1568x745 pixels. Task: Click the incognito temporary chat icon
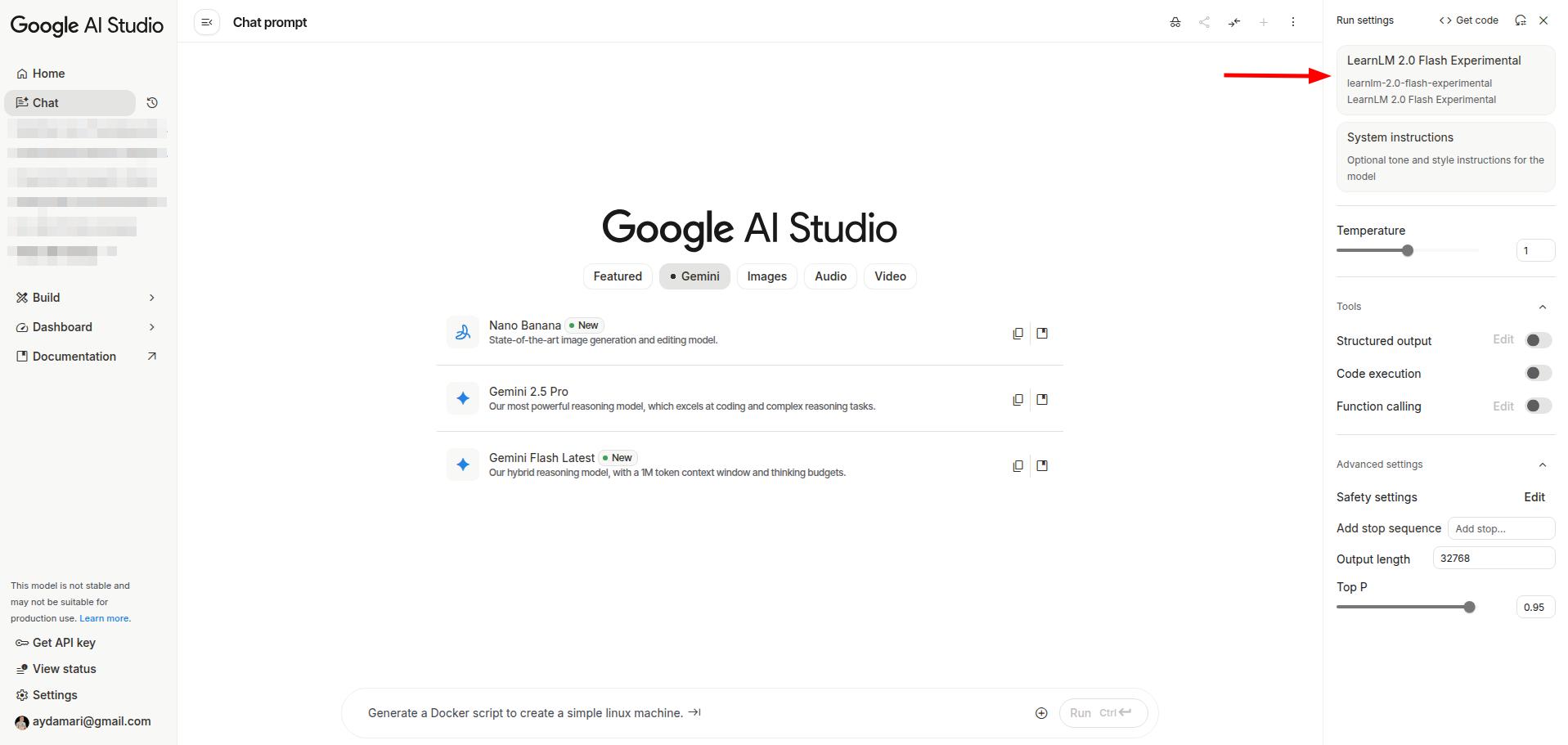[1175, 22]
